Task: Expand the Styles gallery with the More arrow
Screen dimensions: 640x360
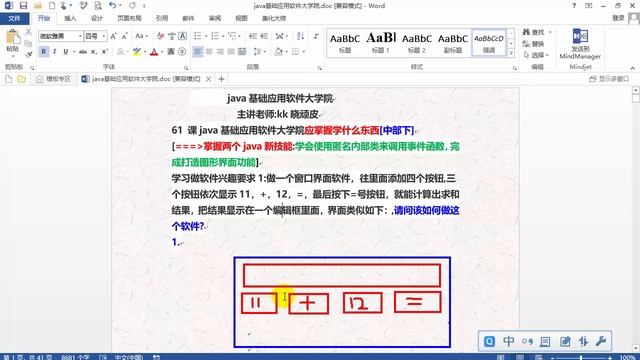Action: point(511,53)
